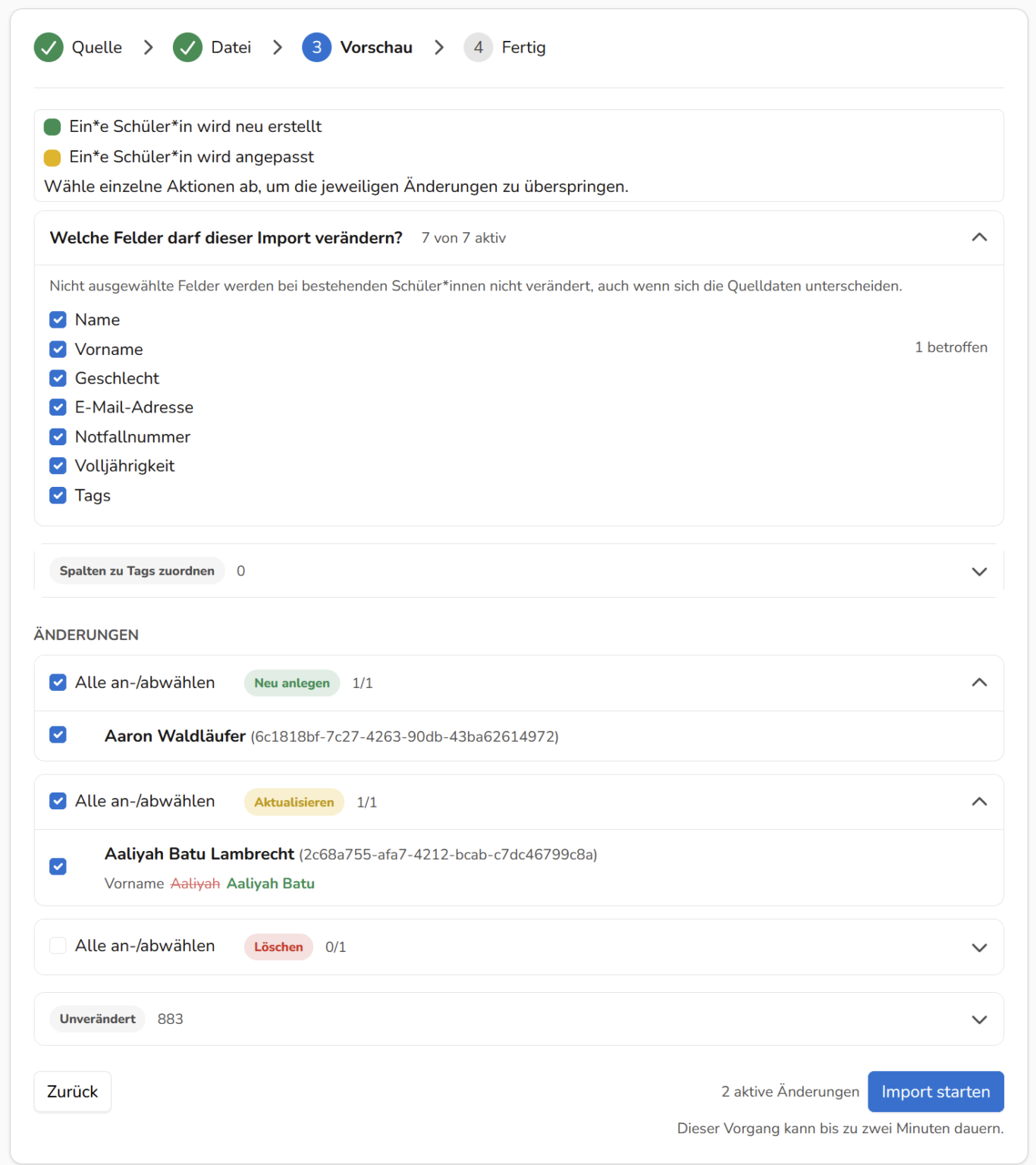Click the Zurück button
Viewport: 1036px width, 1165px height.
pyautogui.click(x=73, y=1091)
